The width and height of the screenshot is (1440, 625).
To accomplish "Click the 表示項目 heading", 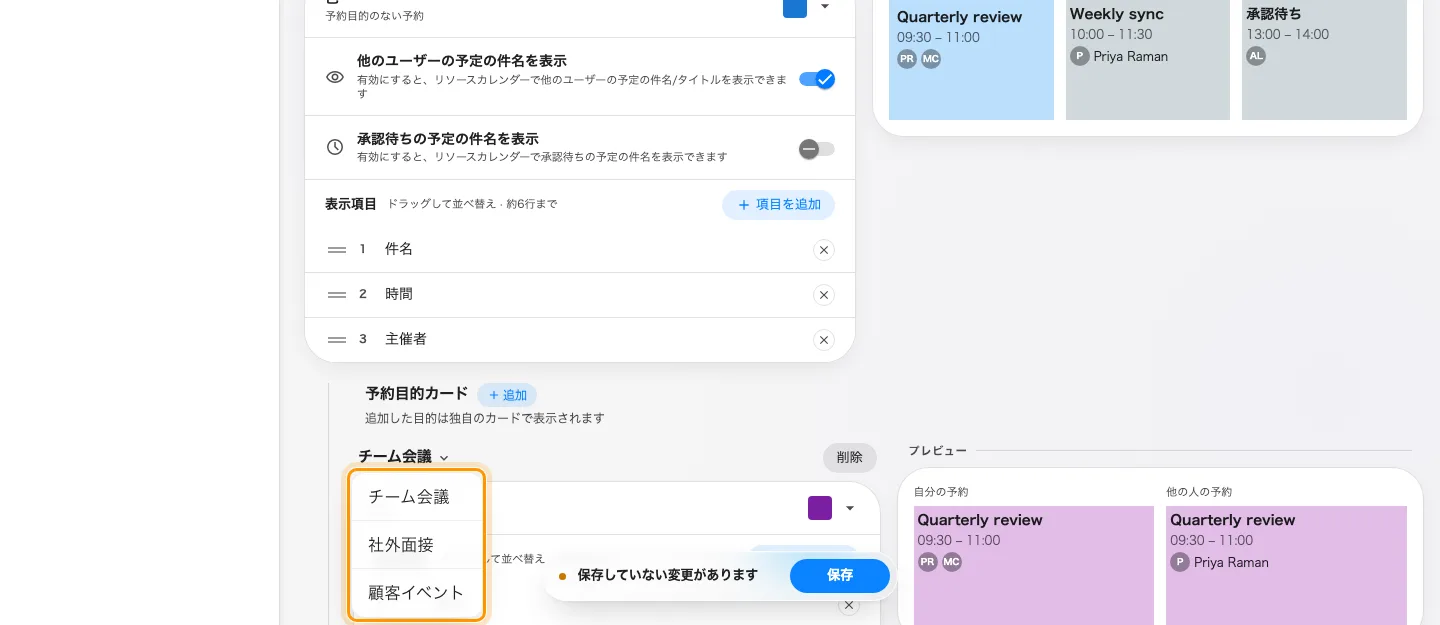I will pos(350,204).
